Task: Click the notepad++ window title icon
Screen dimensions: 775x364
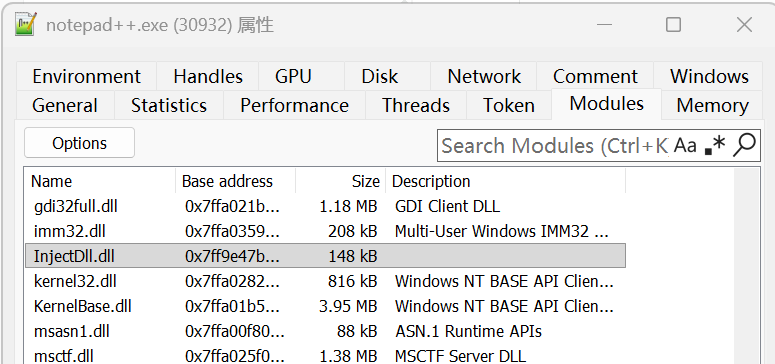Action: (x=26, y=24)
